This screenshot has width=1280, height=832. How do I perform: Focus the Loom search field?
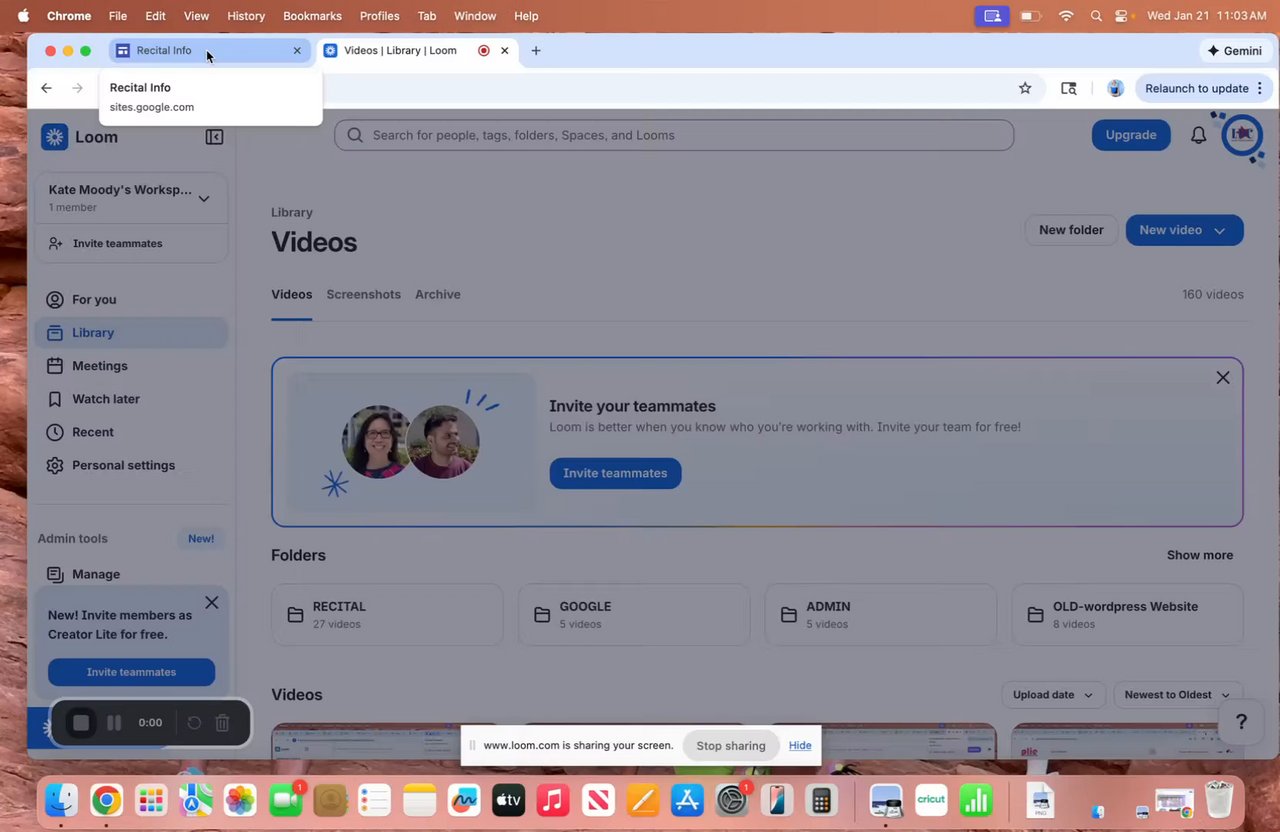coord(674,135)
